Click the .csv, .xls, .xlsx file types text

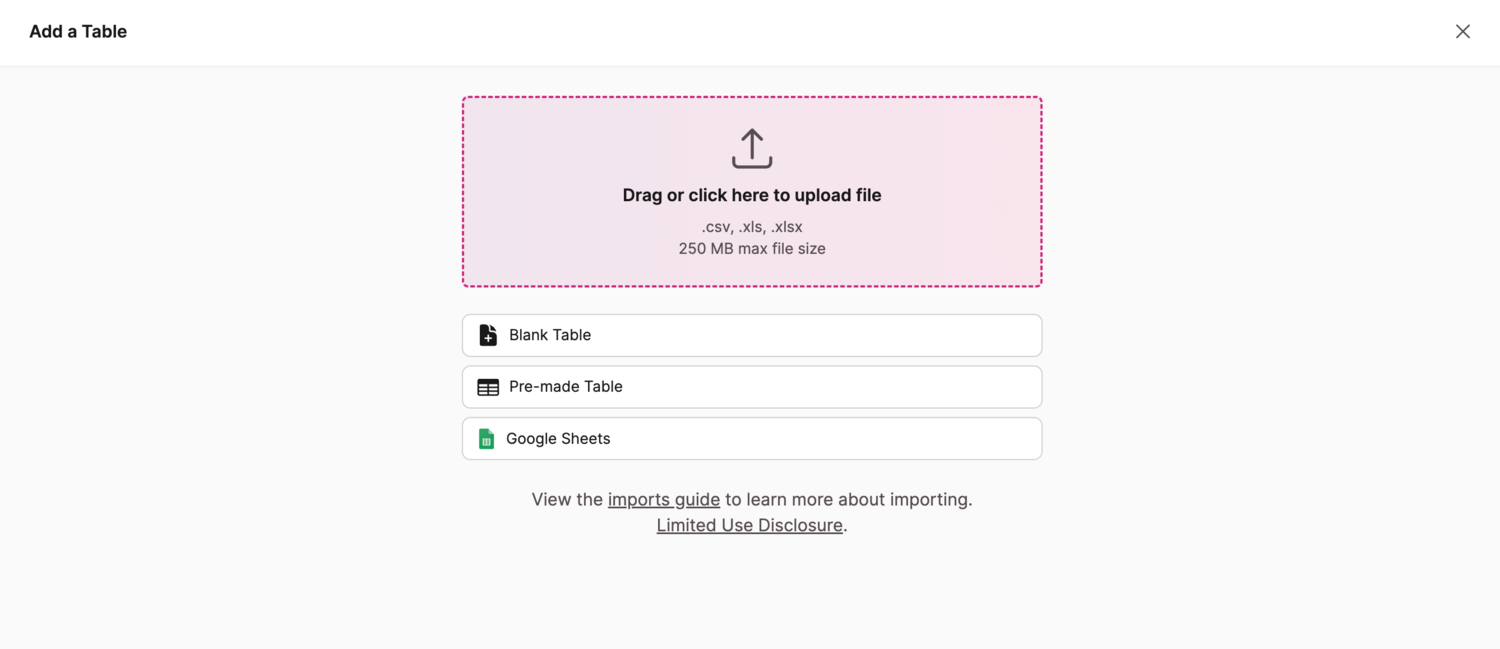click(752, 227)
